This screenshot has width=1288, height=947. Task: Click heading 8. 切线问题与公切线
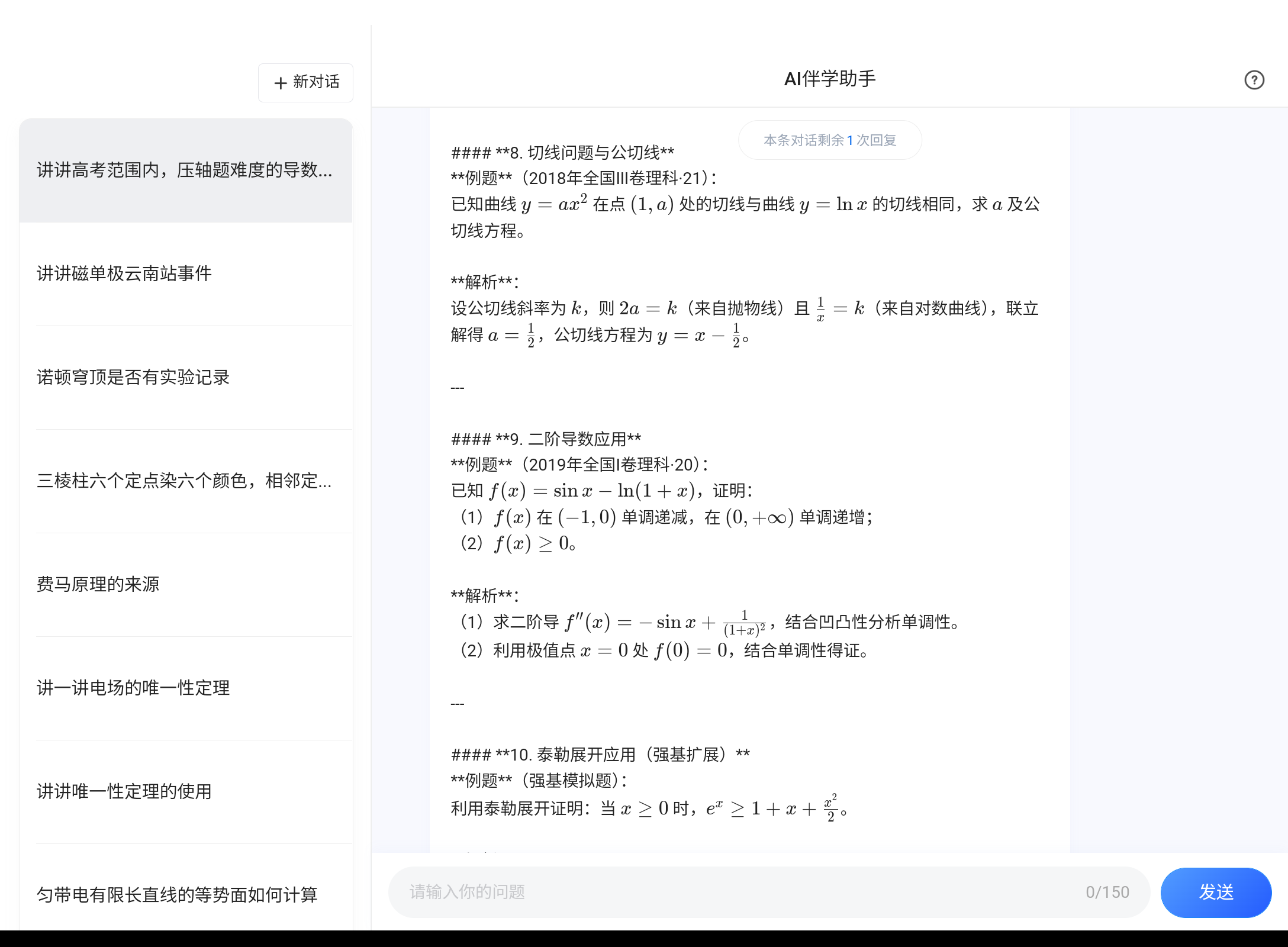pos(562,153)
